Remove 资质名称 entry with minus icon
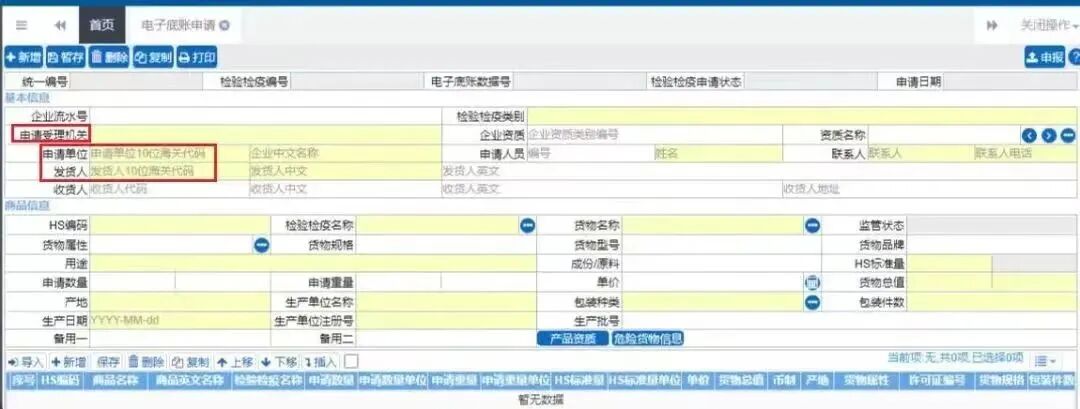This screenshot has width=1080, height=409. [1068, 136]
